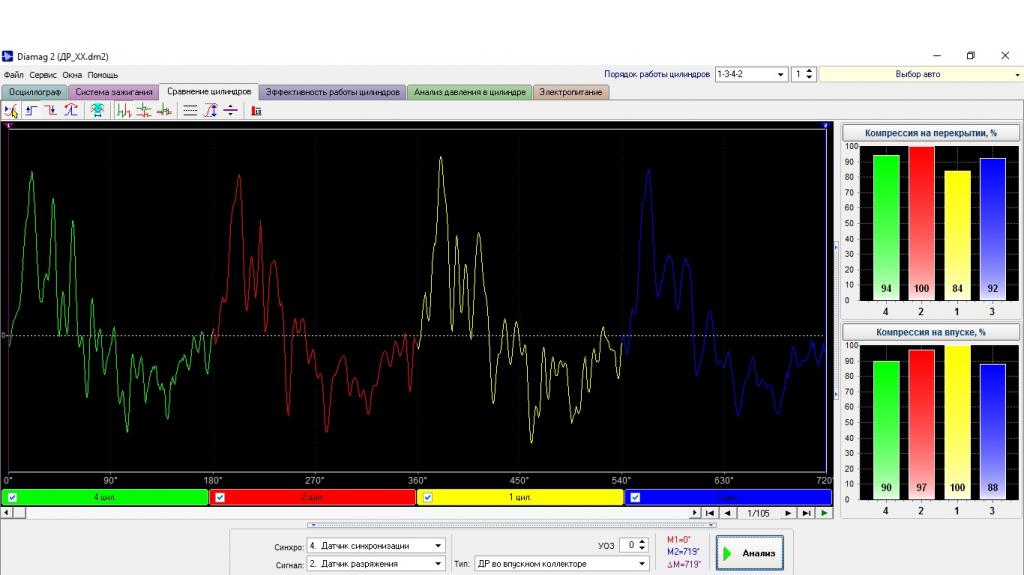Switch to the Осциллограф tab
This screenshot has height=575, width=1024.
[35, 92]
